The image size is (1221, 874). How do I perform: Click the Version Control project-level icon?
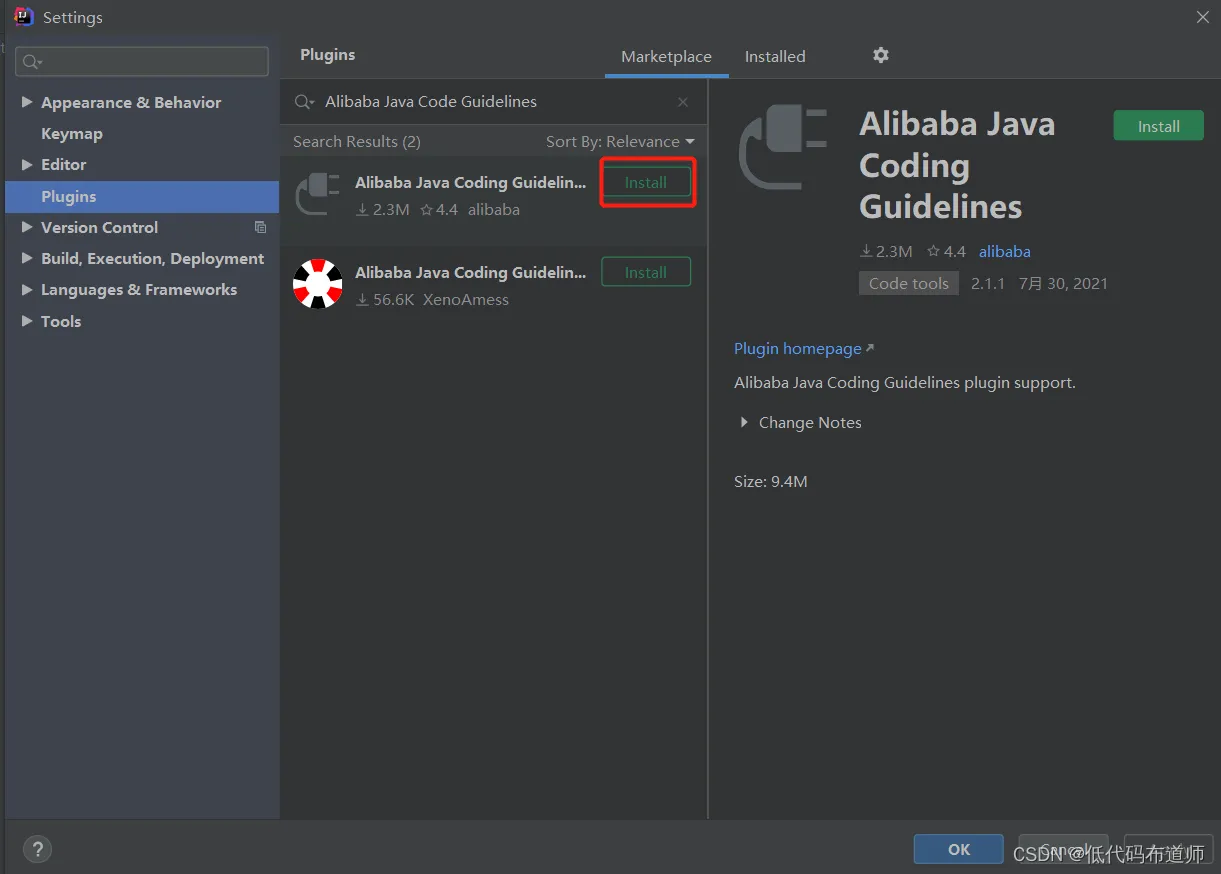[260, 227]
